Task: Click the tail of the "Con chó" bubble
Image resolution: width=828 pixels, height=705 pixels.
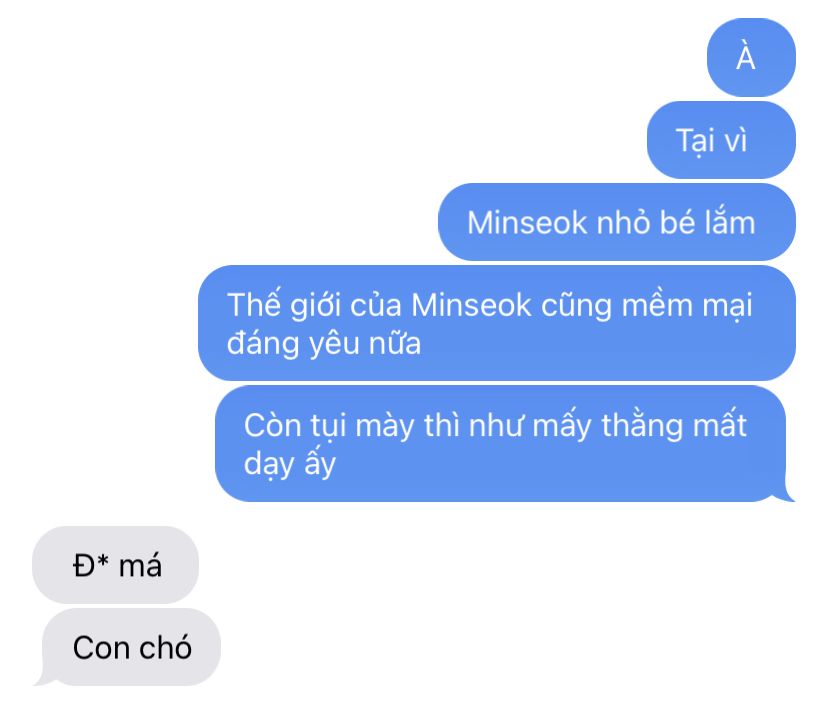Action: coord(42,678)
